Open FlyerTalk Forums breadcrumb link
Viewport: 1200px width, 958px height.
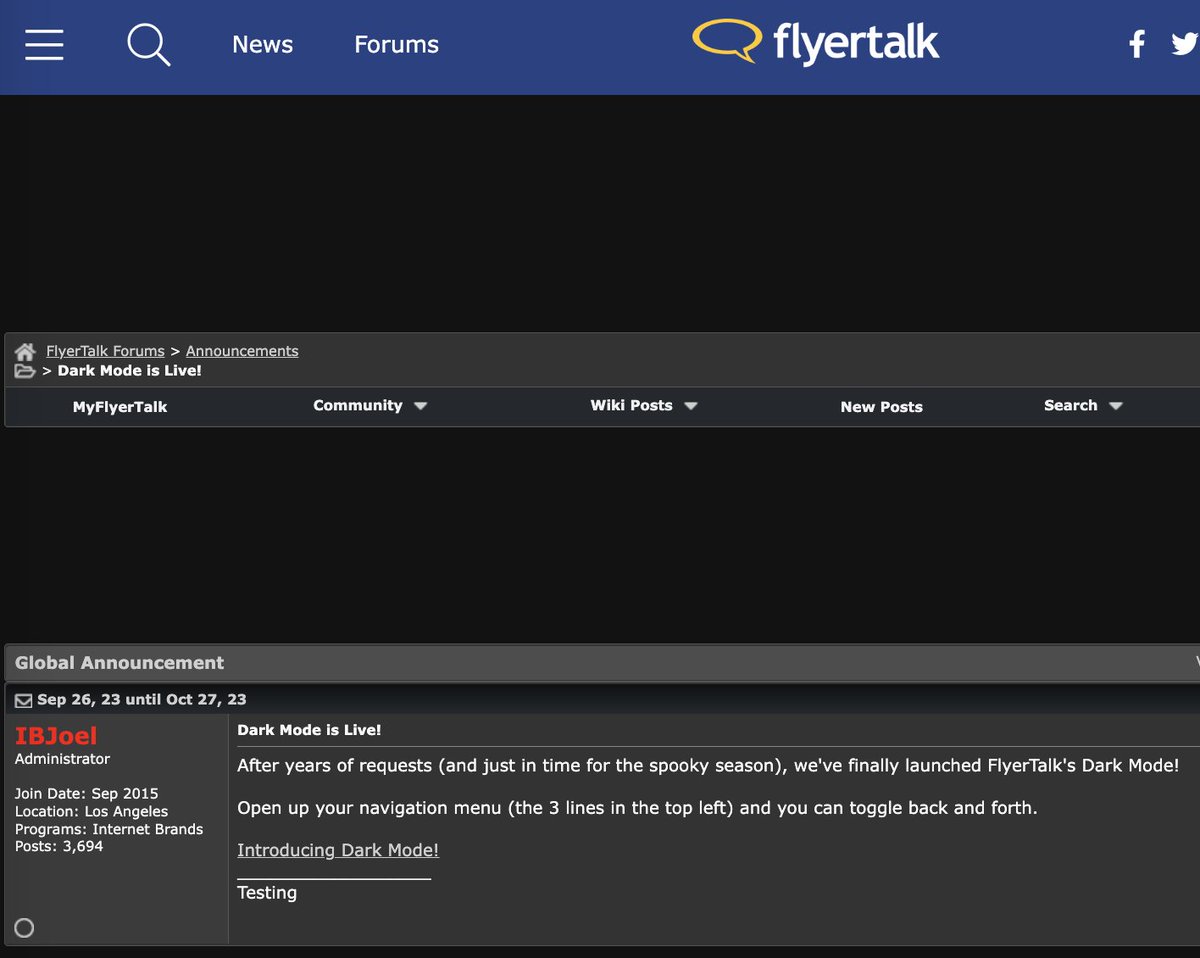105,351
